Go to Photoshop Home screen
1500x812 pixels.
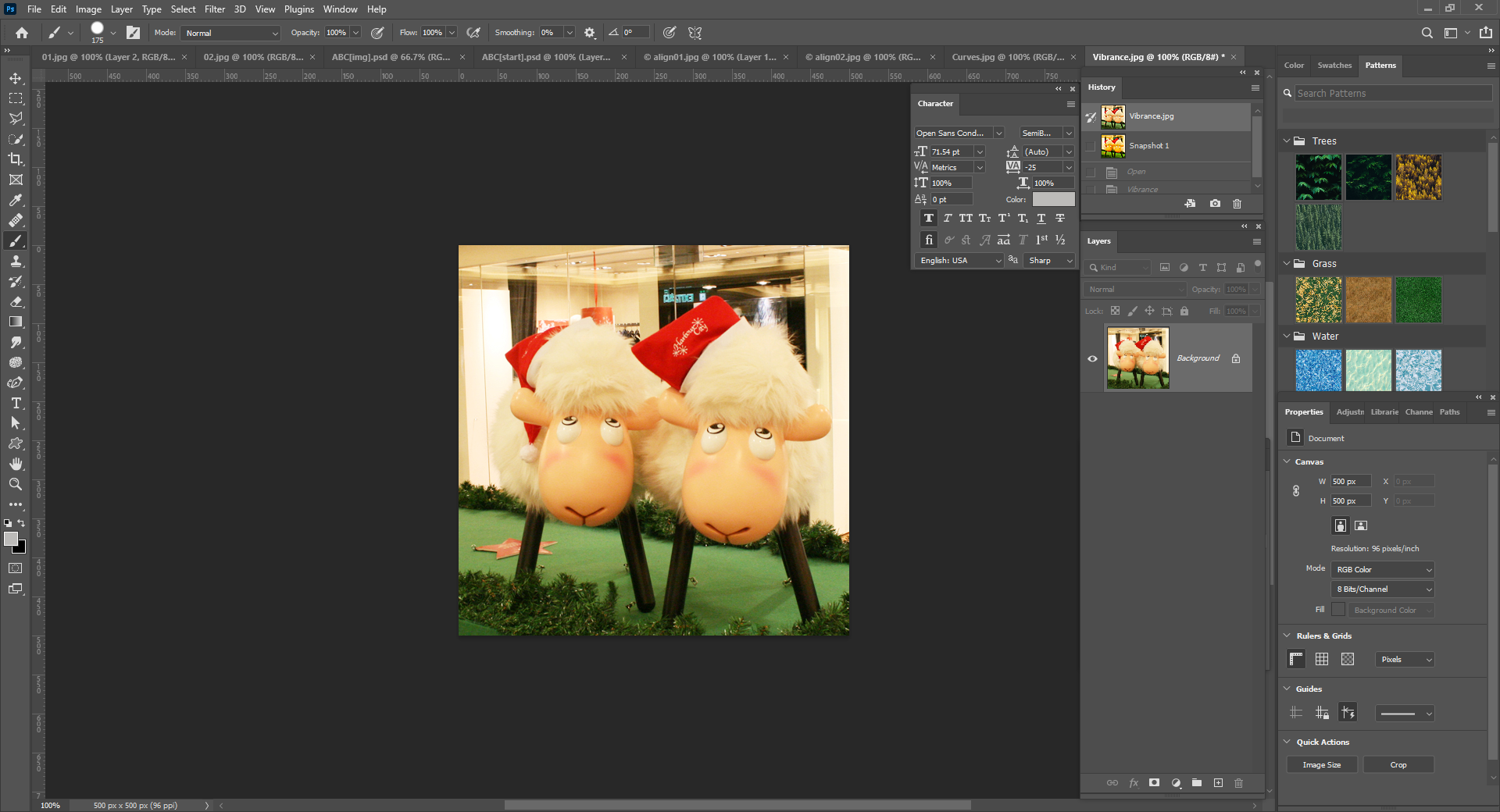pos(22,33)
